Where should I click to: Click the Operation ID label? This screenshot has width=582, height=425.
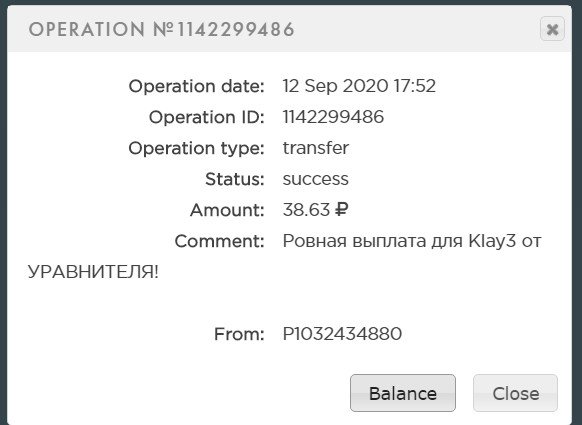pyautogui.click(x=206, y=117)
